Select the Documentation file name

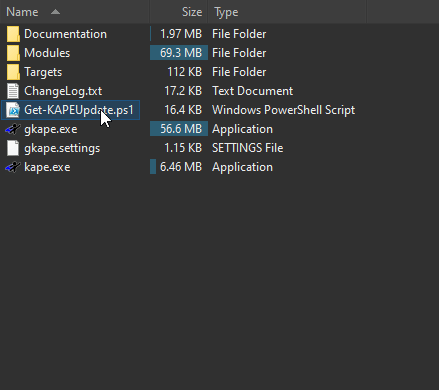[65, 34]
